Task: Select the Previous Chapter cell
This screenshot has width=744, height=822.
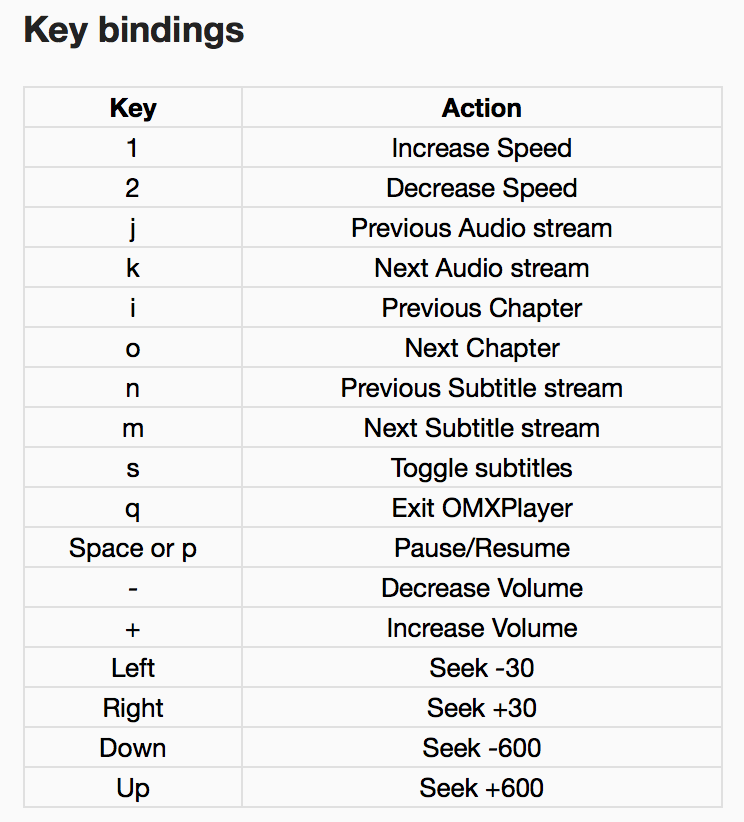Action: [x=481, y=308]
